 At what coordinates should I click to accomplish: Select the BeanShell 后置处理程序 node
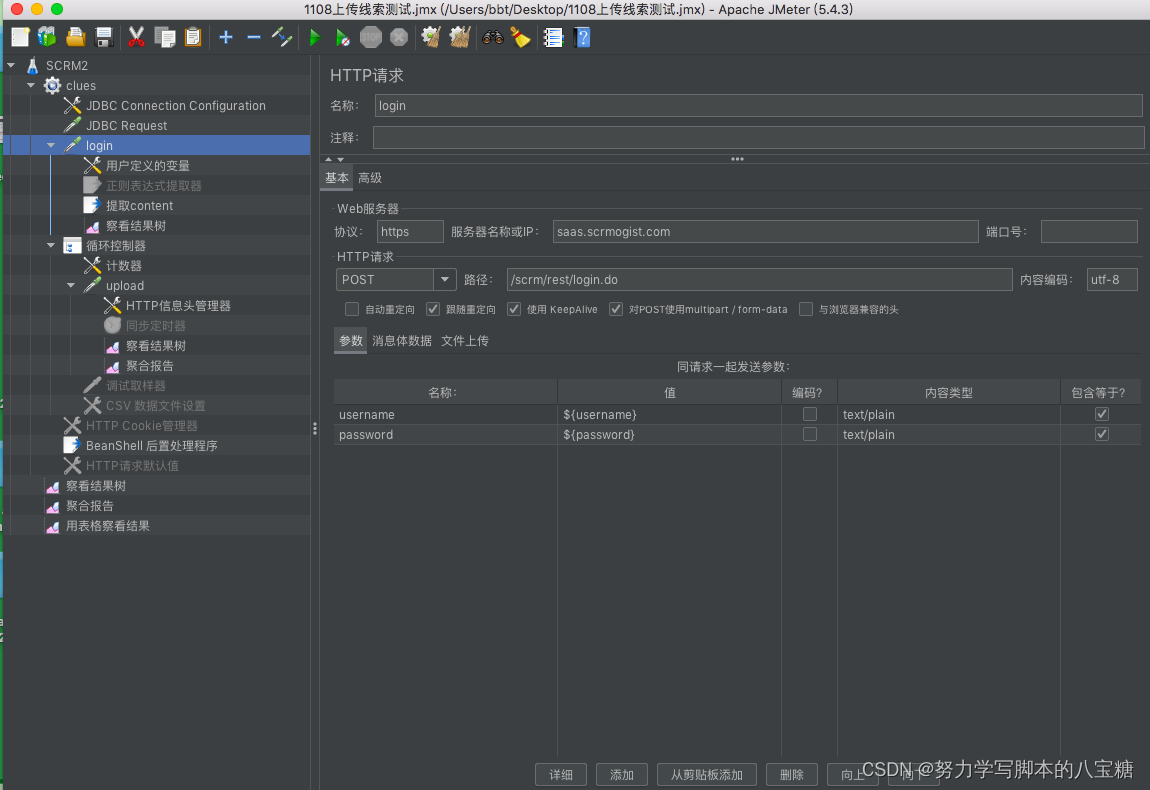pyautogui.click(x=151, y=445)
